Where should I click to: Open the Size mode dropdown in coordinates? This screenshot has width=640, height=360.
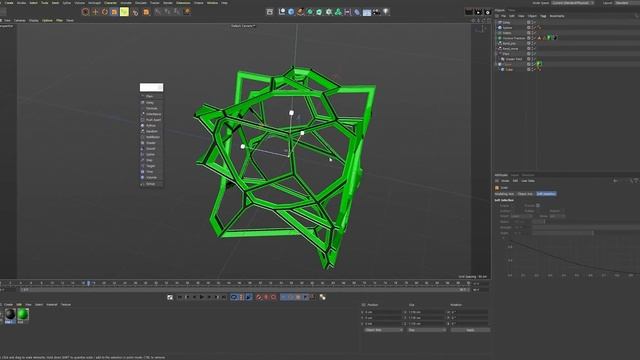click(x=427, y=330)
